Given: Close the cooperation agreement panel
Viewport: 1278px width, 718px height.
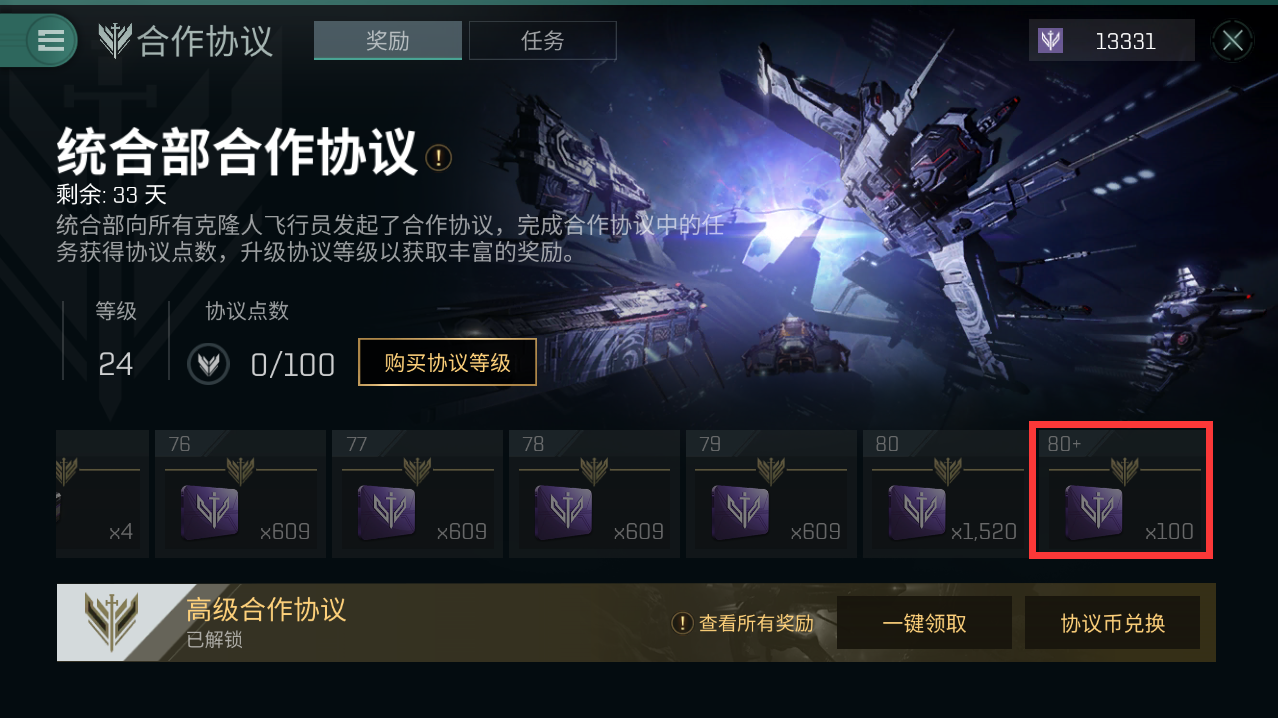Looking at the screenshot, I should click(1233, 41).
